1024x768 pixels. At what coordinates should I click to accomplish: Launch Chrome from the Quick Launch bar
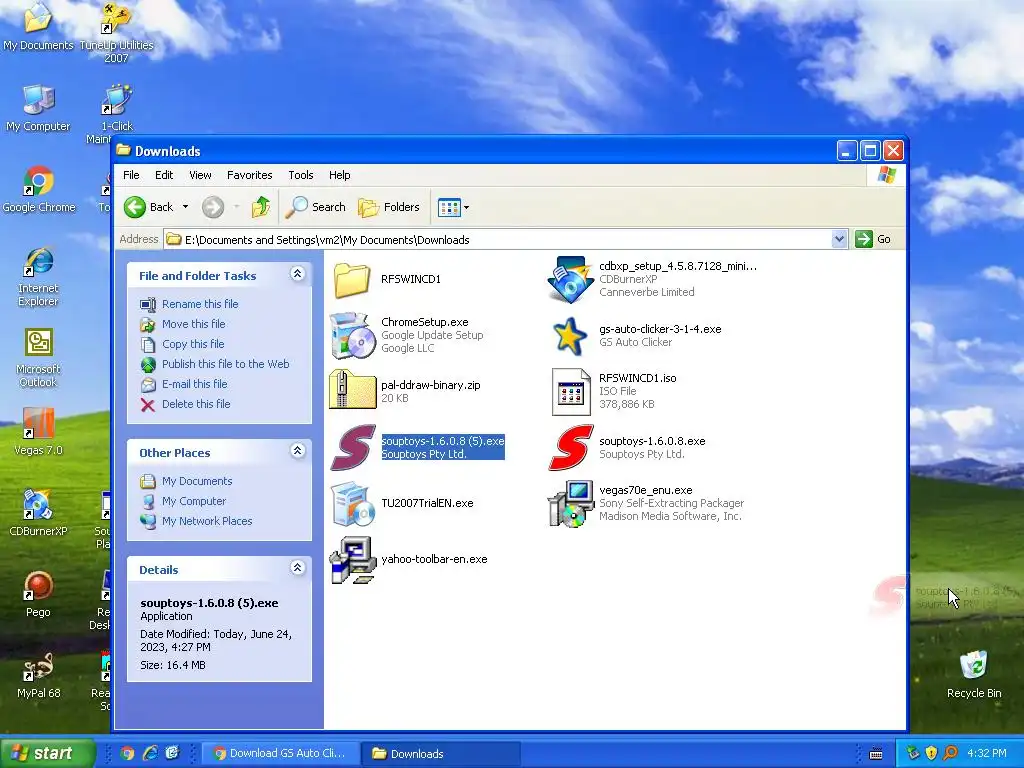(127, 754)
